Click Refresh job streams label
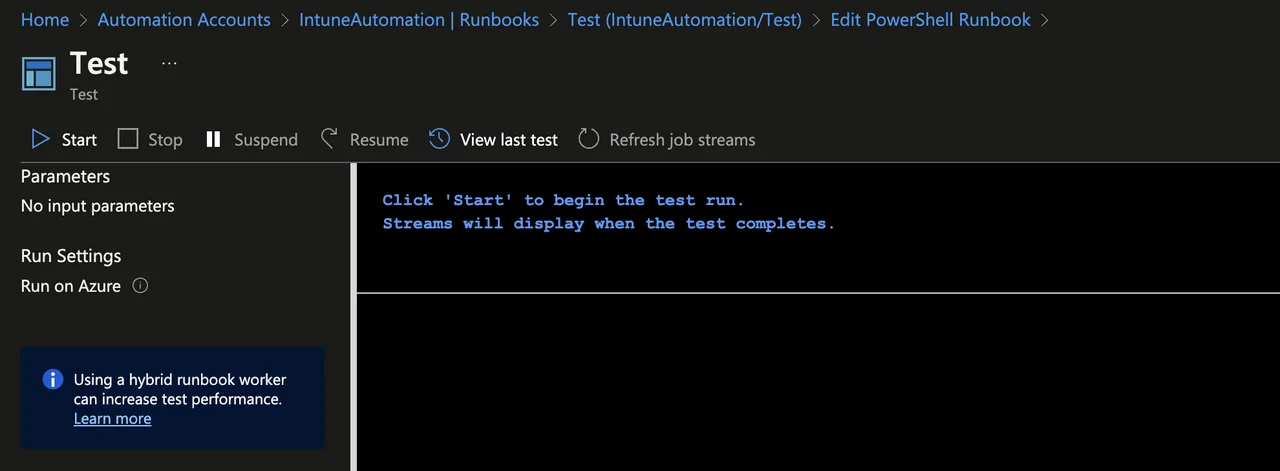The image size is (1280, 471). (x=682, y=140)
